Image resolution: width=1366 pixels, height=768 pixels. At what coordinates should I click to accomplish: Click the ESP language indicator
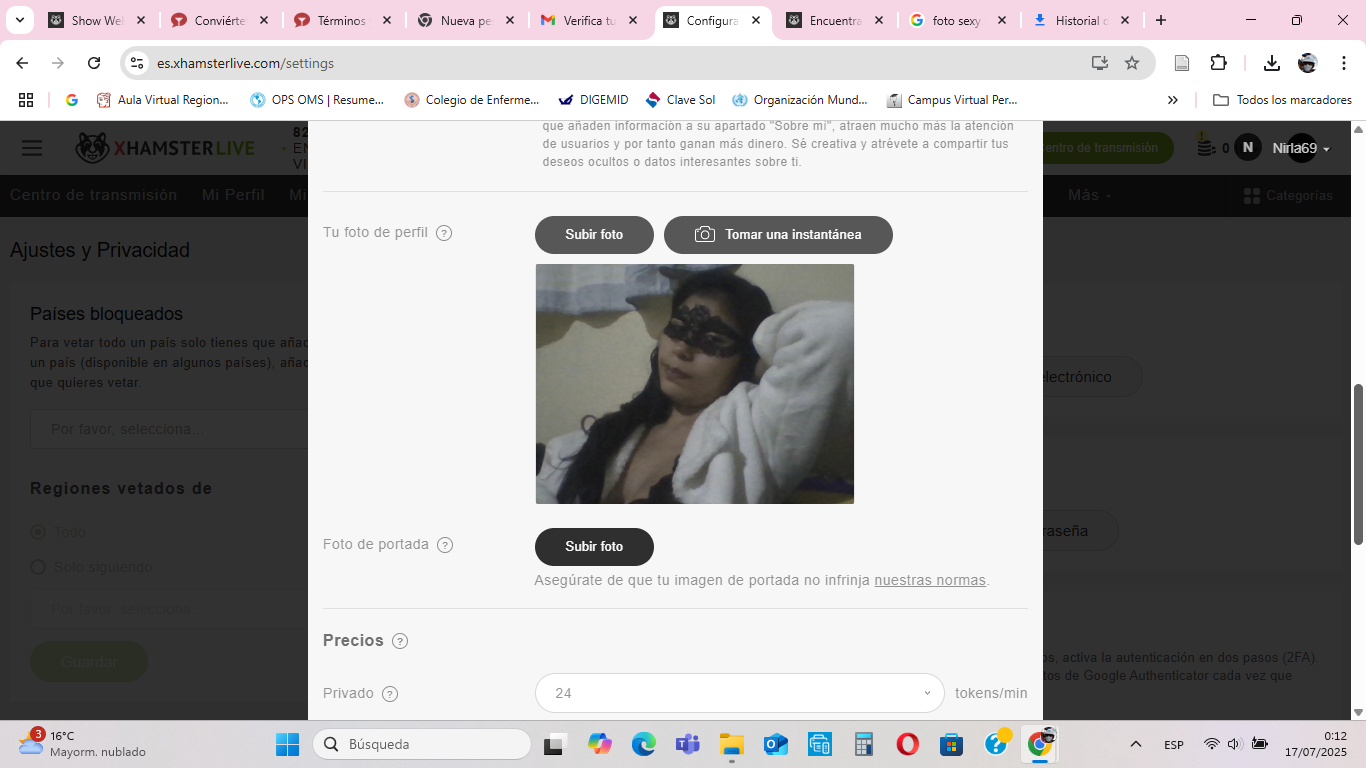[x=1174, y=744]
